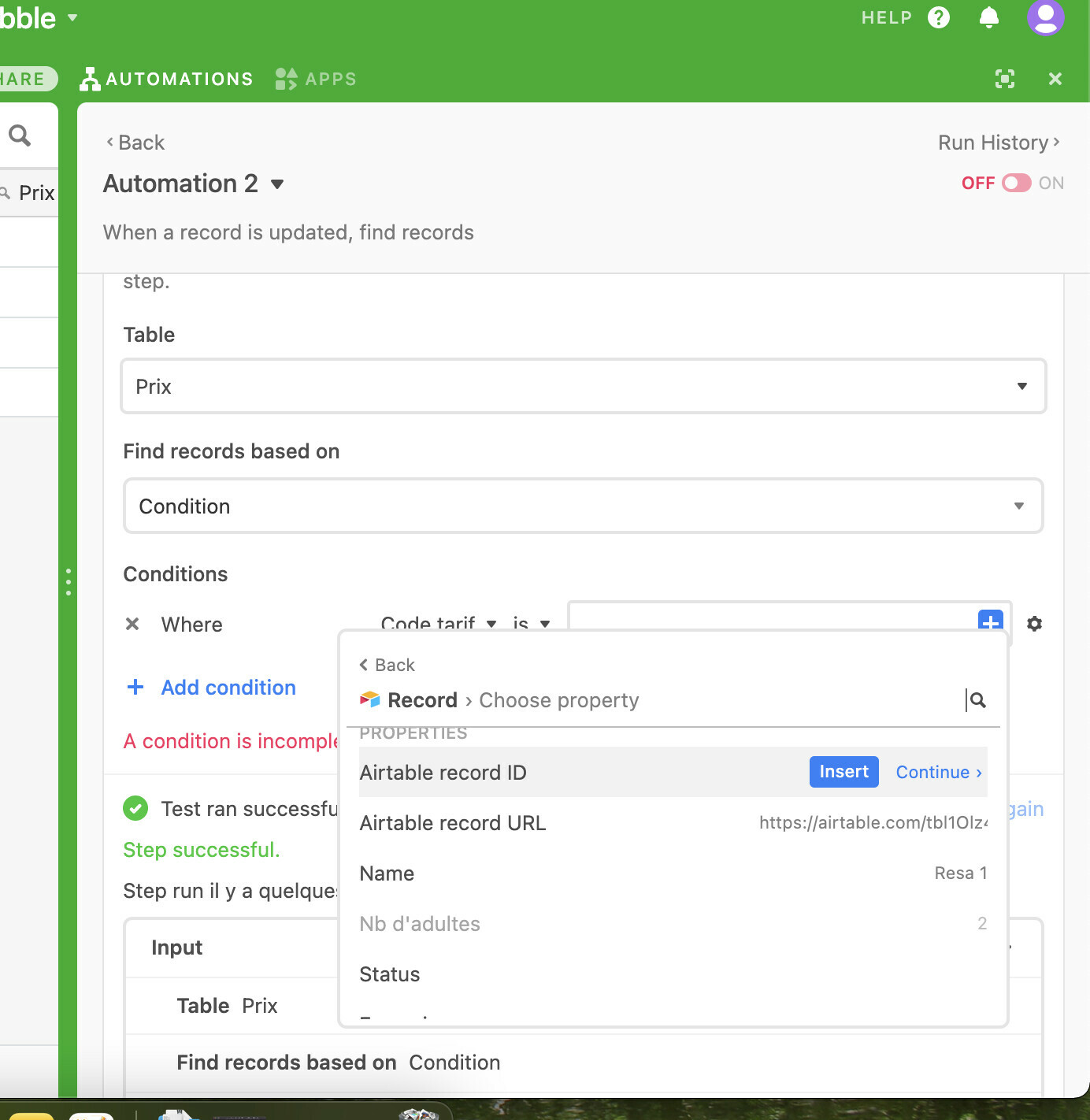Click the Automations icon tab
Screen dimensions: 1090x1120
pyautogui.click(x=167, y=79)
